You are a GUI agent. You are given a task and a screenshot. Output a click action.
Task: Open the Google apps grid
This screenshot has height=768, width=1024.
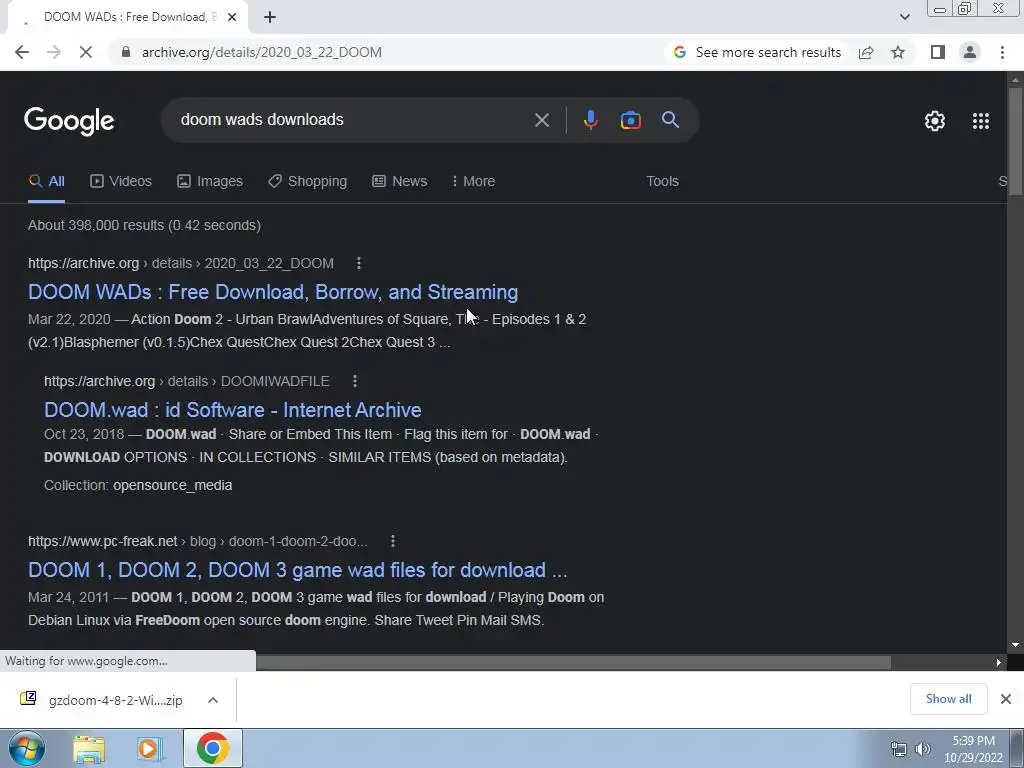point(981,121)
